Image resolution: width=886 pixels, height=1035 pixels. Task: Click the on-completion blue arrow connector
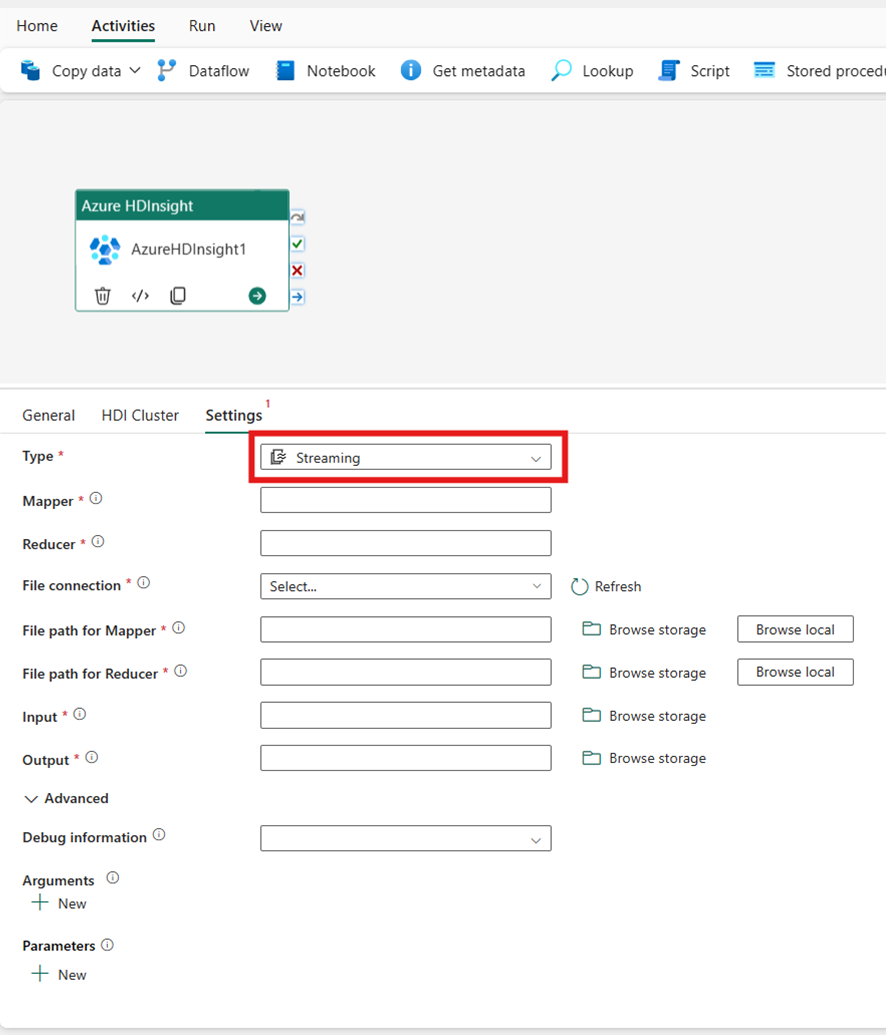[x=298, y=296]
